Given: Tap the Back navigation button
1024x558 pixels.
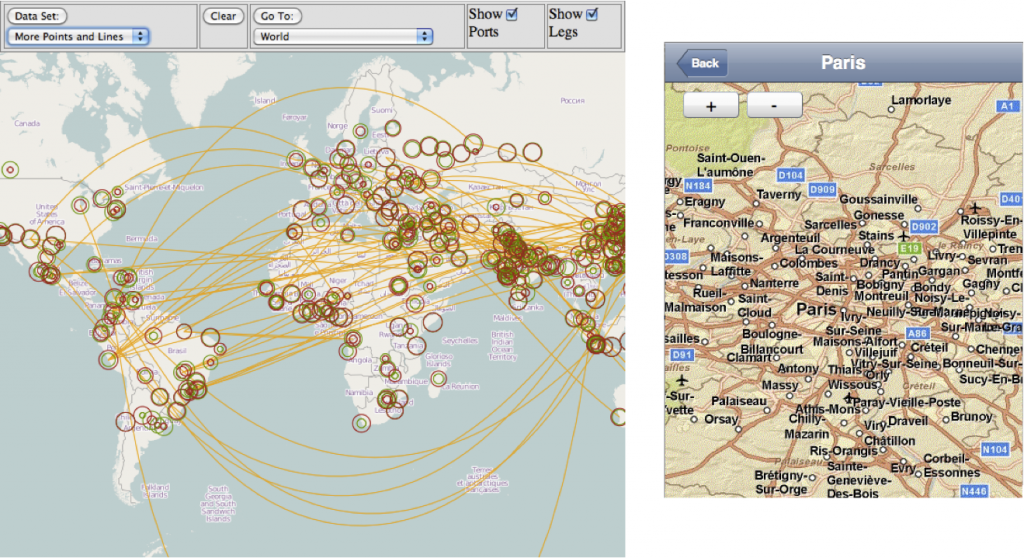Looking at the screenshot, I should click(x=703, y=63).
